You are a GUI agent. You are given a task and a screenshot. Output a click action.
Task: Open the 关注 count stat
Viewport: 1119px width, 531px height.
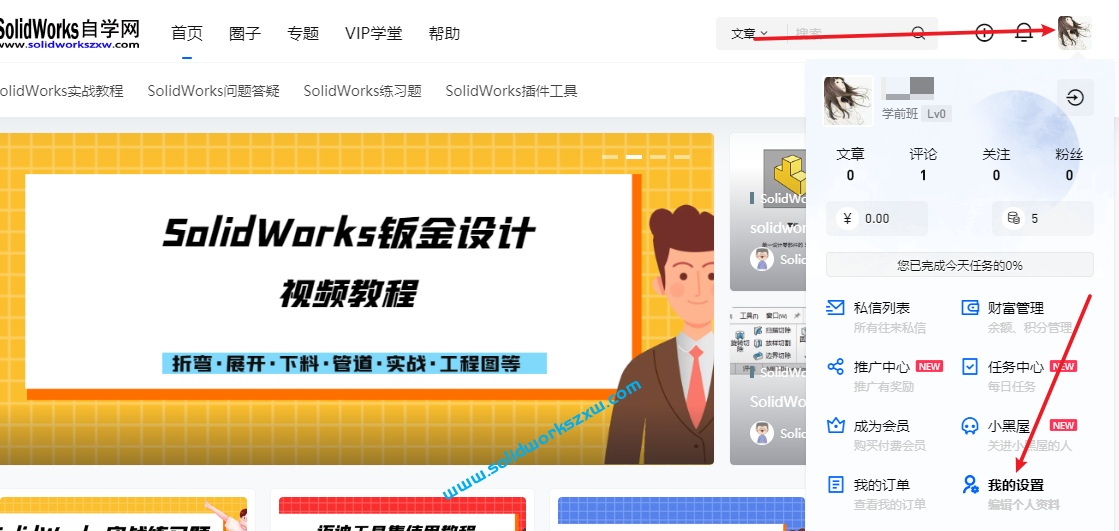pyautogui.click(x=996, y=164)
